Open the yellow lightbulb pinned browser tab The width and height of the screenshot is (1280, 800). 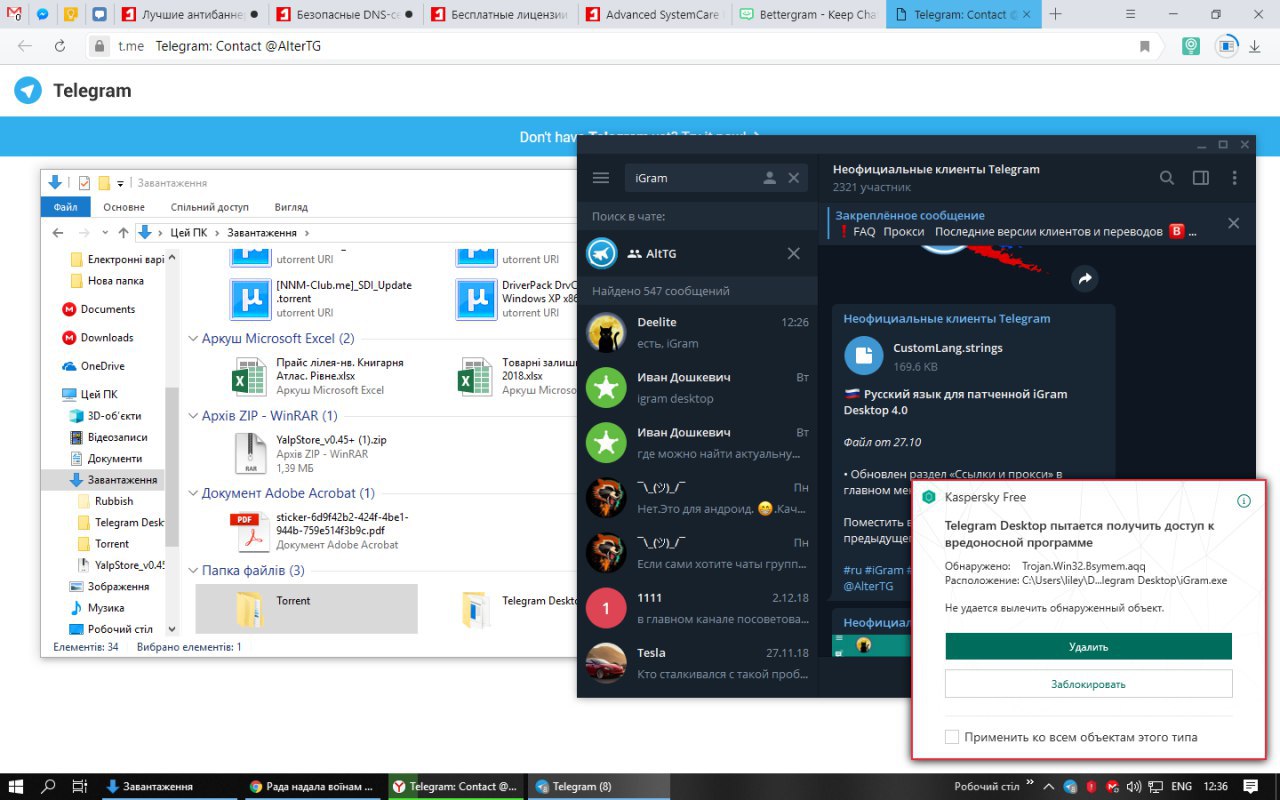pos(71,15)
